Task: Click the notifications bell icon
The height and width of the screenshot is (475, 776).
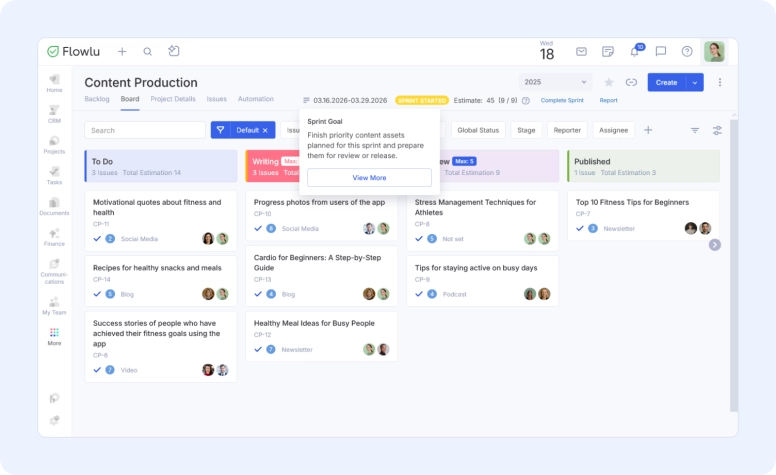Action: (x=634, y=51)
